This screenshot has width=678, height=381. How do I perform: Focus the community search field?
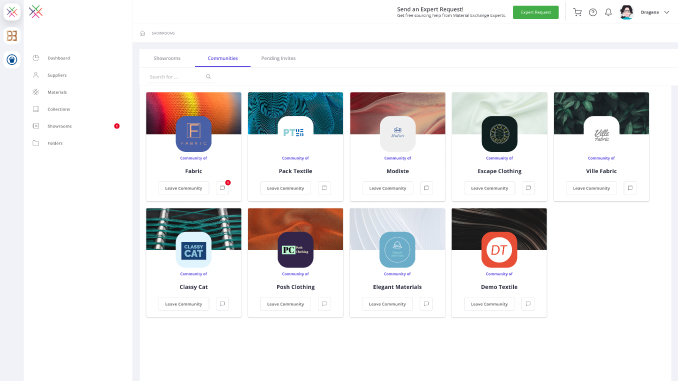tap(176, 77)
